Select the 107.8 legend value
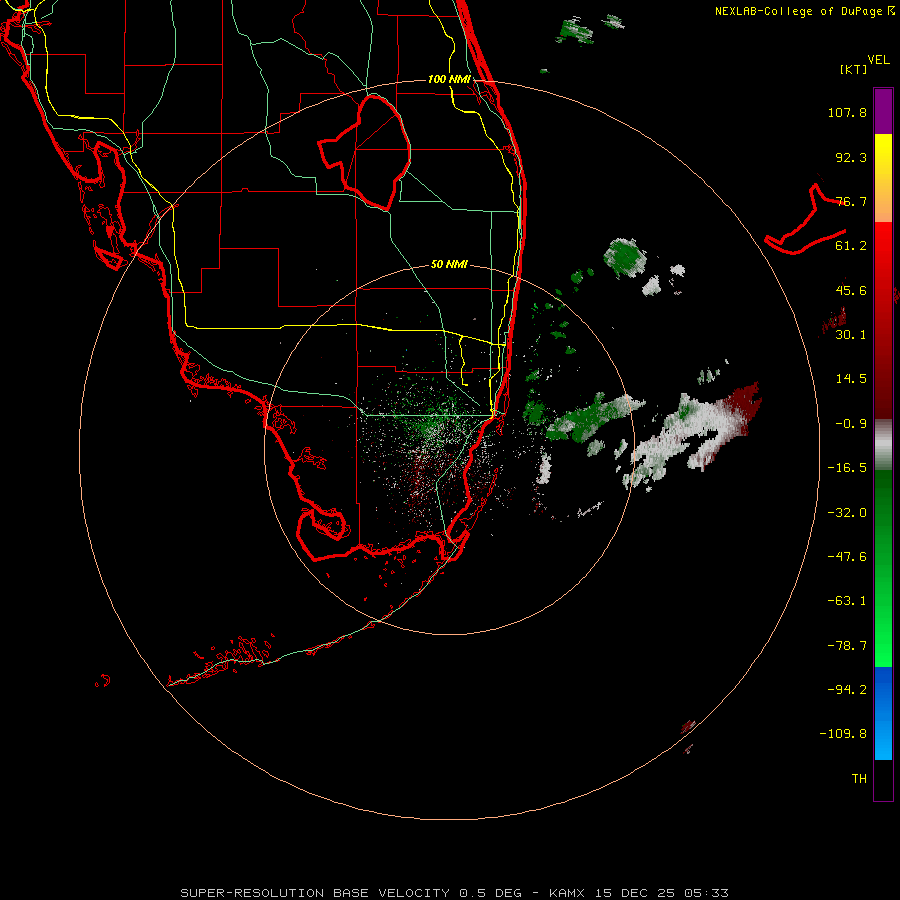900x900 pixels. [847, 112]
